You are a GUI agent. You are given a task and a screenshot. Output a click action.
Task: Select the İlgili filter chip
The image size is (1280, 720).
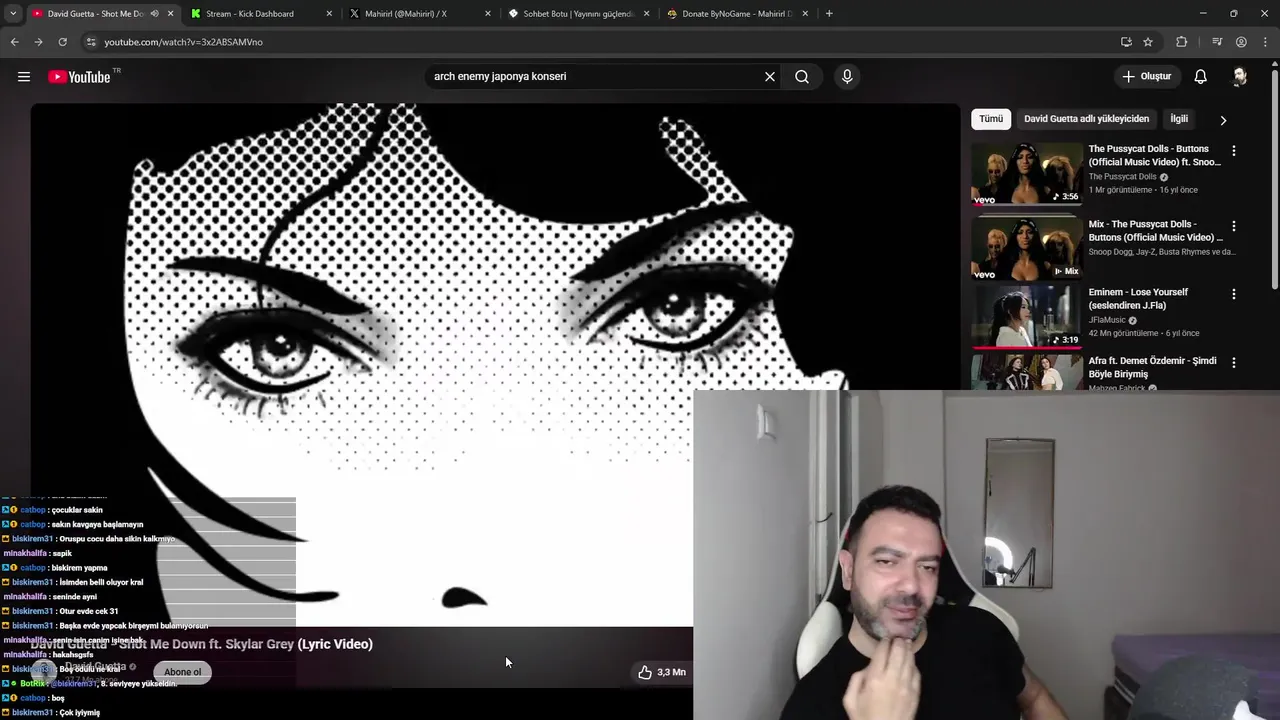pyautogui.click(x=1179, y=119)
